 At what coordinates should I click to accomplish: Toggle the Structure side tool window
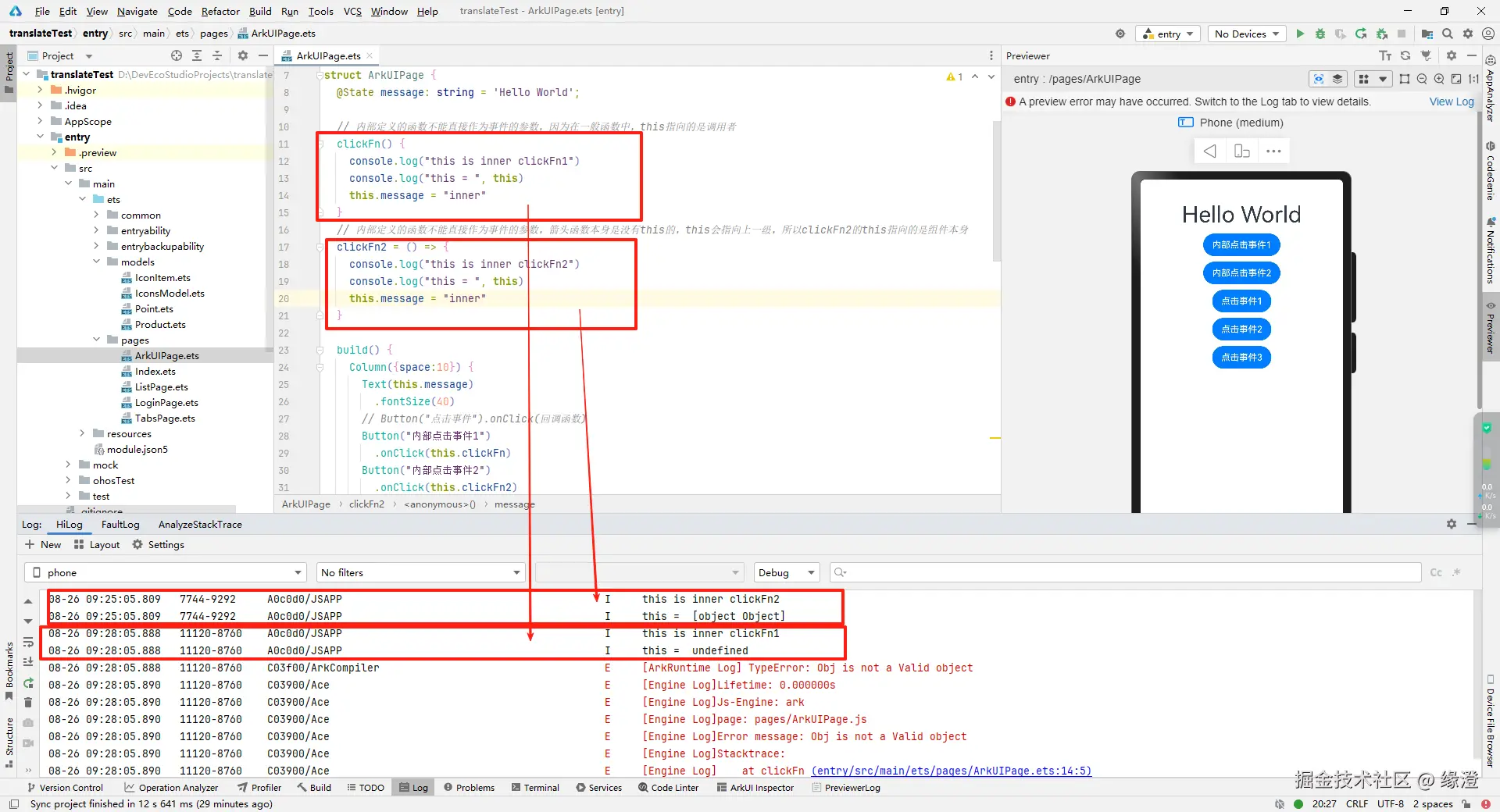[9, 742]
